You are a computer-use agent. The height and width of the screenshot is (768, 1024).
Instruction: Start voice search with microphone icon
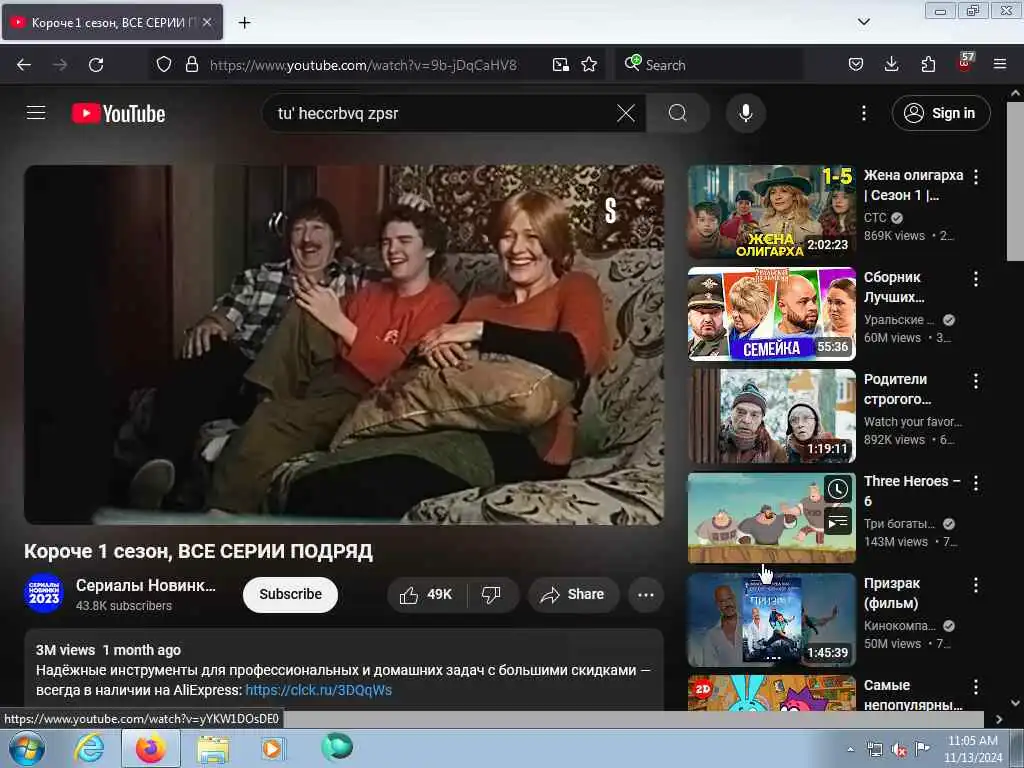(746, 113)
